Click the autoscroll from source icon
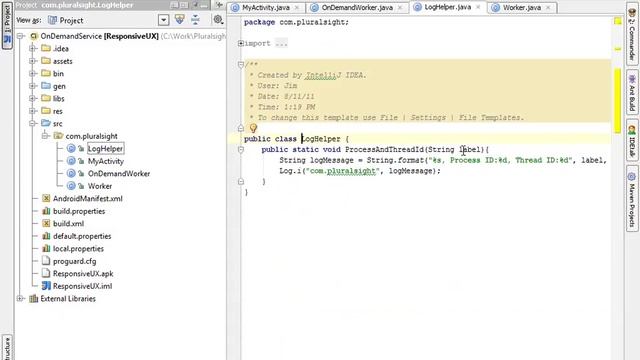Viewport: 640px width, 360px height. [180, 19]
